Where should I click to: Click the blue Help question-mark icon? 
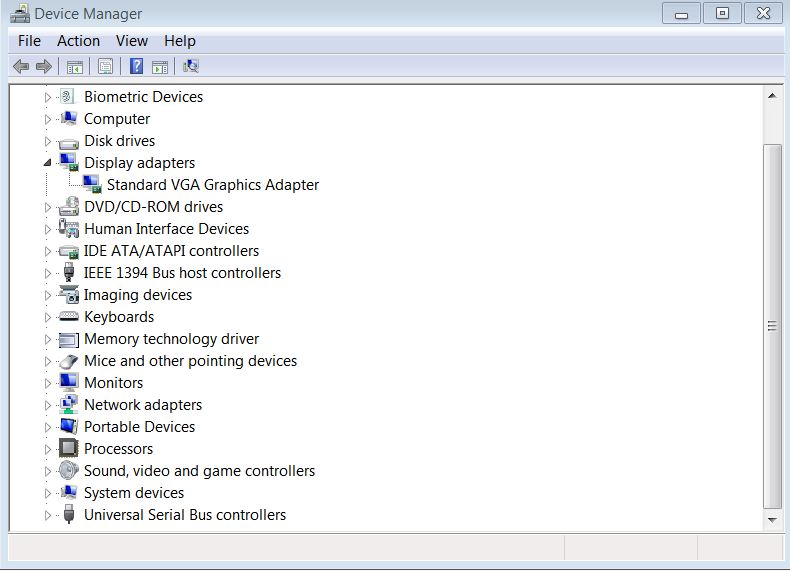pos(136,66)
